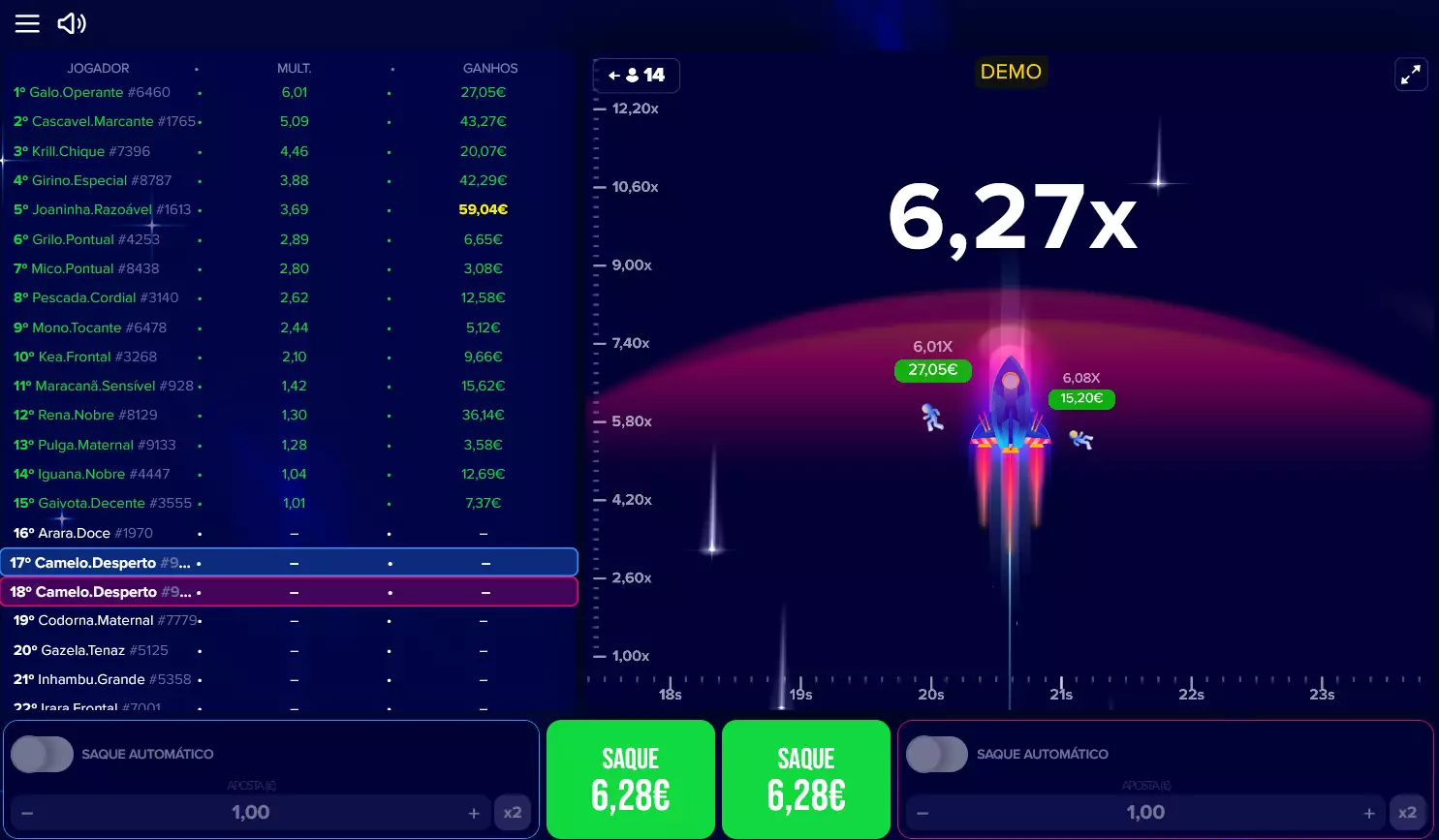Select player Grilo.Pontual #4253

(x=87, y=239)
